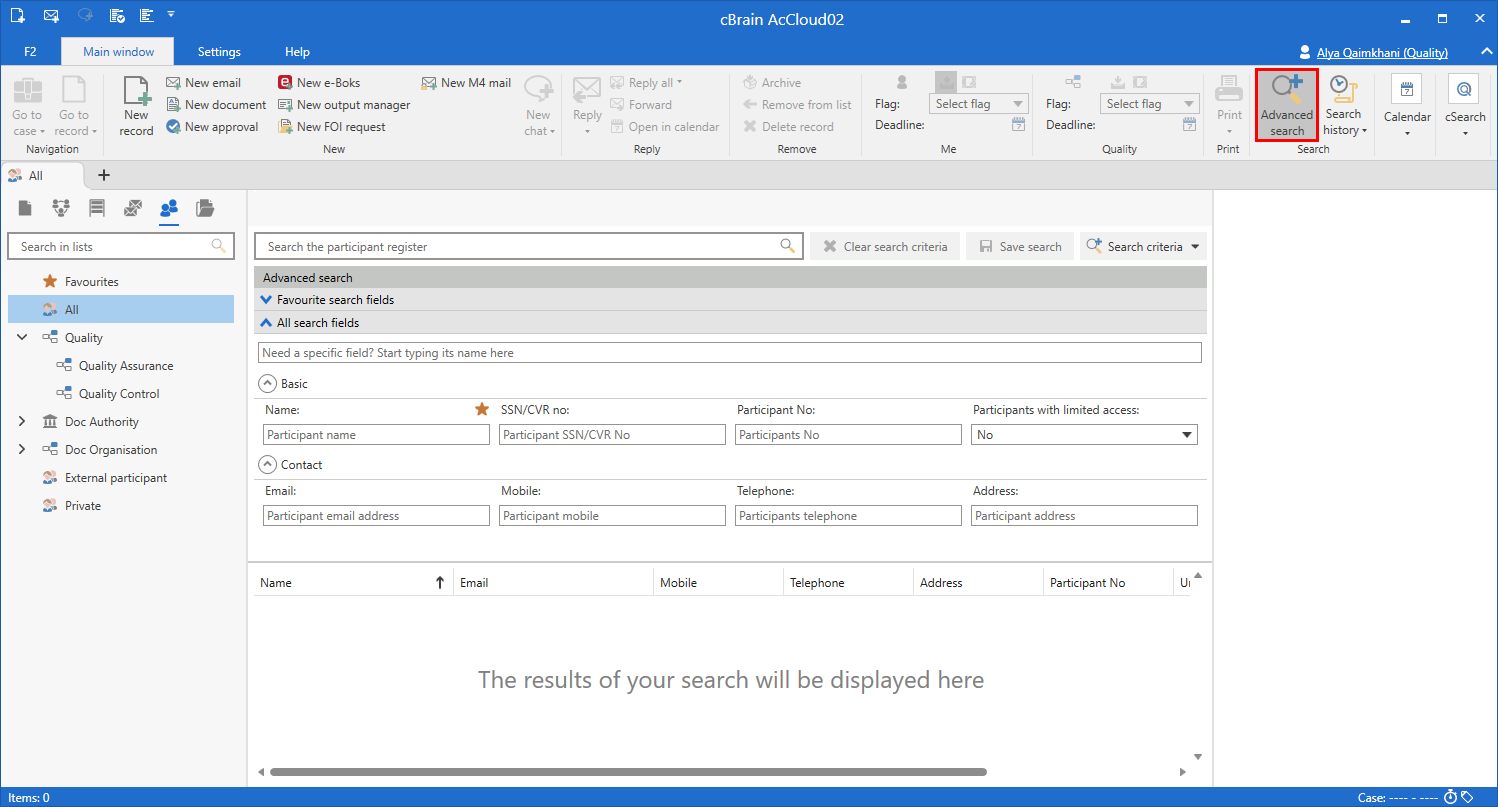Switch to the Settings ribbon tab
1498x807 pixels.
[x=219, y=52]
